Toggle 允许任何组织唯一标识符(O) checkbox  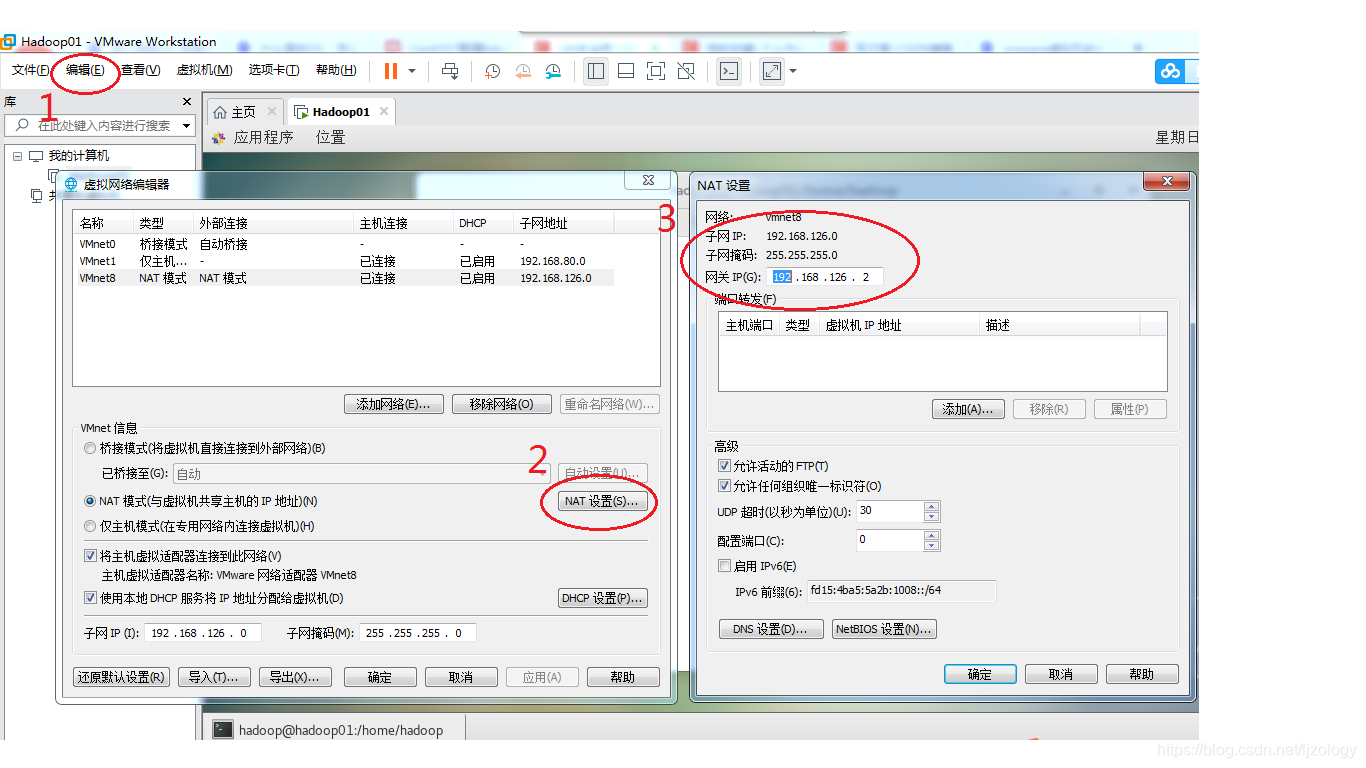(x=725, y=486)
